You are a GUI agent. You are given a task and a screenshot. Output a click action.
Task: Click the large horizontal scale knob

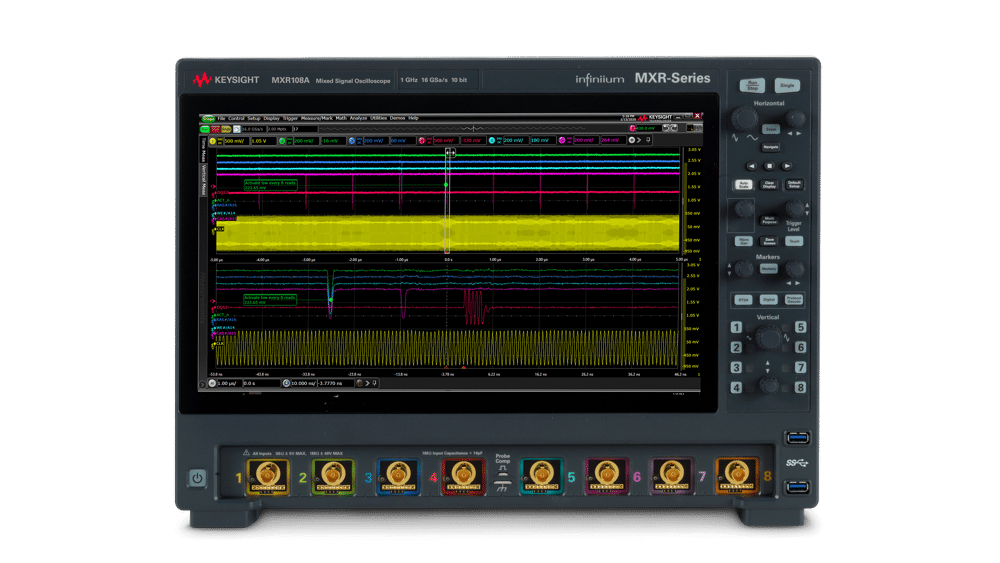coord(744,119)
